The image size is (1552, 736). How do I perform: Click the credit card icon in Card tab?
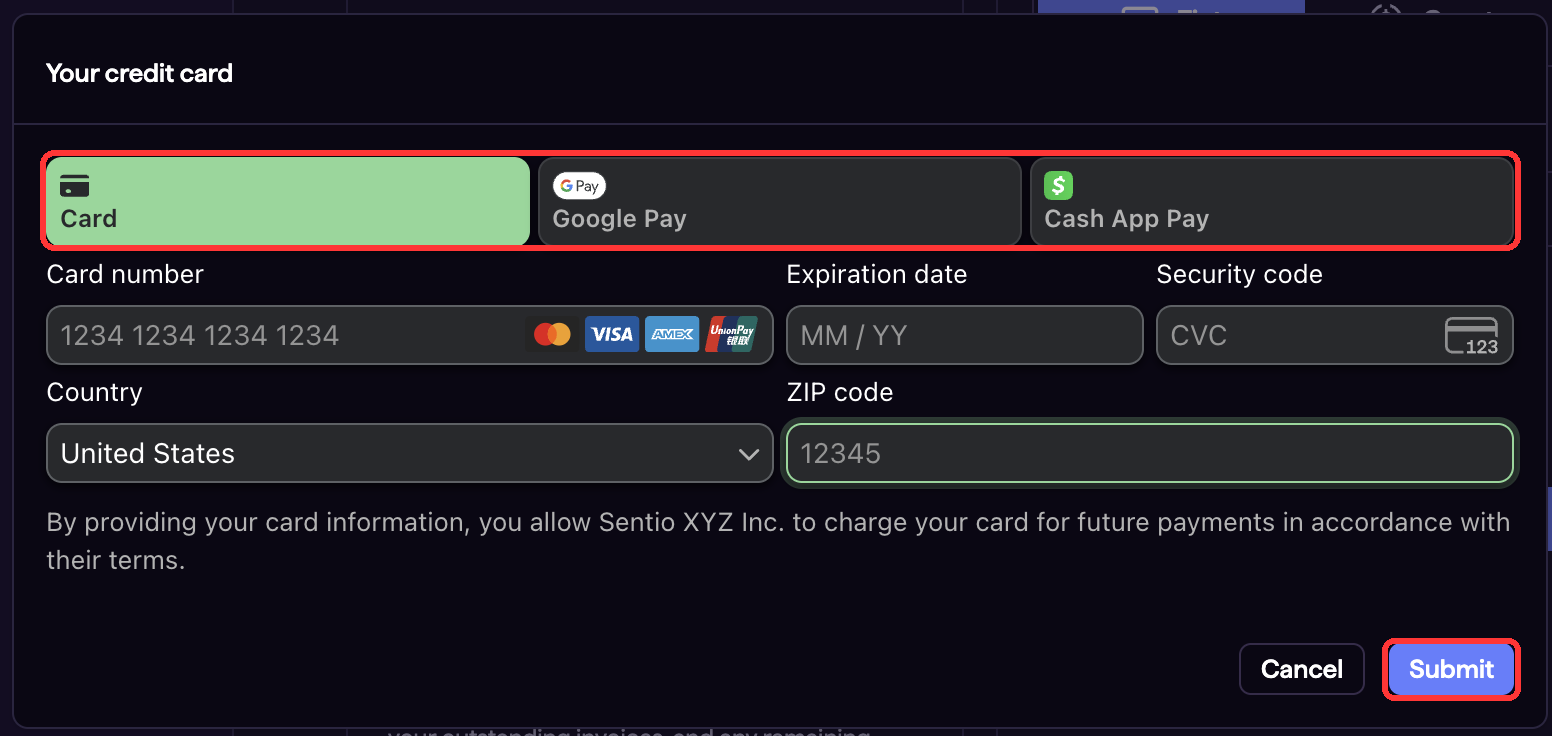click(75, 186)
